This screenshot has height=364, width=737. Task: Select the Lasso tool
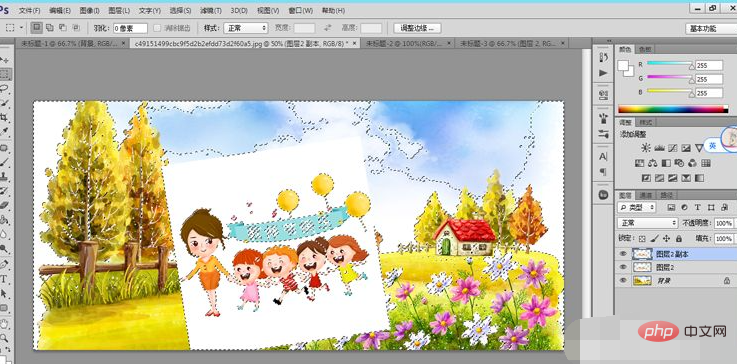click(x=5, y=88)
